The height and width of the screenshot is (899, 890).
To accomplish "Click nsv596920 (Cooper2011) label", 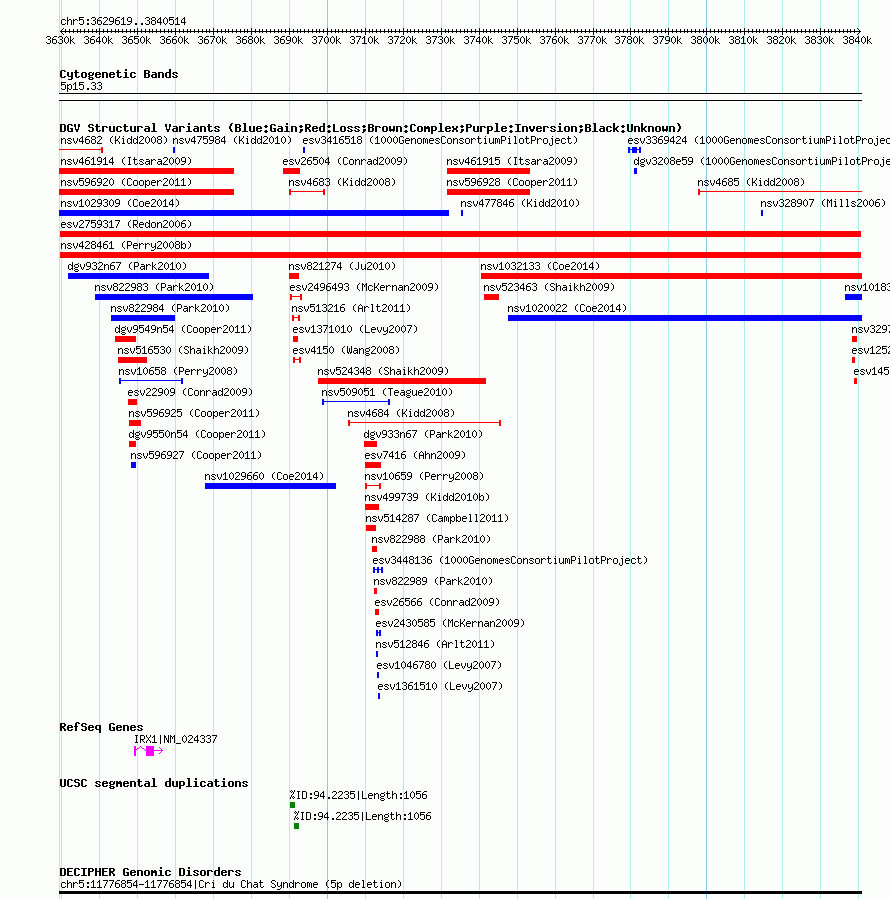I will 126,182.
